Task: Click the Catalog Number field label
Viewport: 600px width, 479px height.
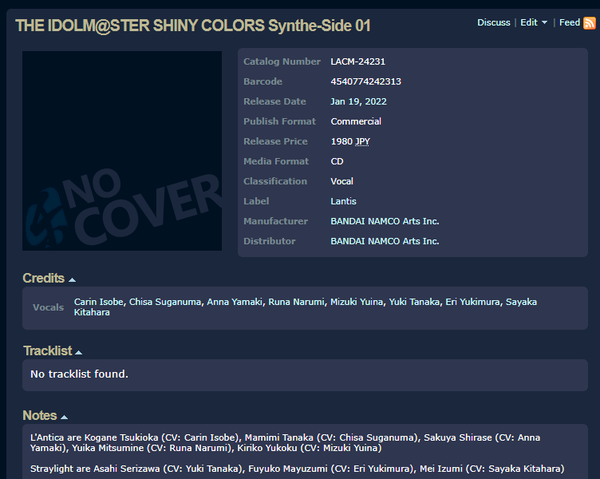Action: tap(282, 62)
